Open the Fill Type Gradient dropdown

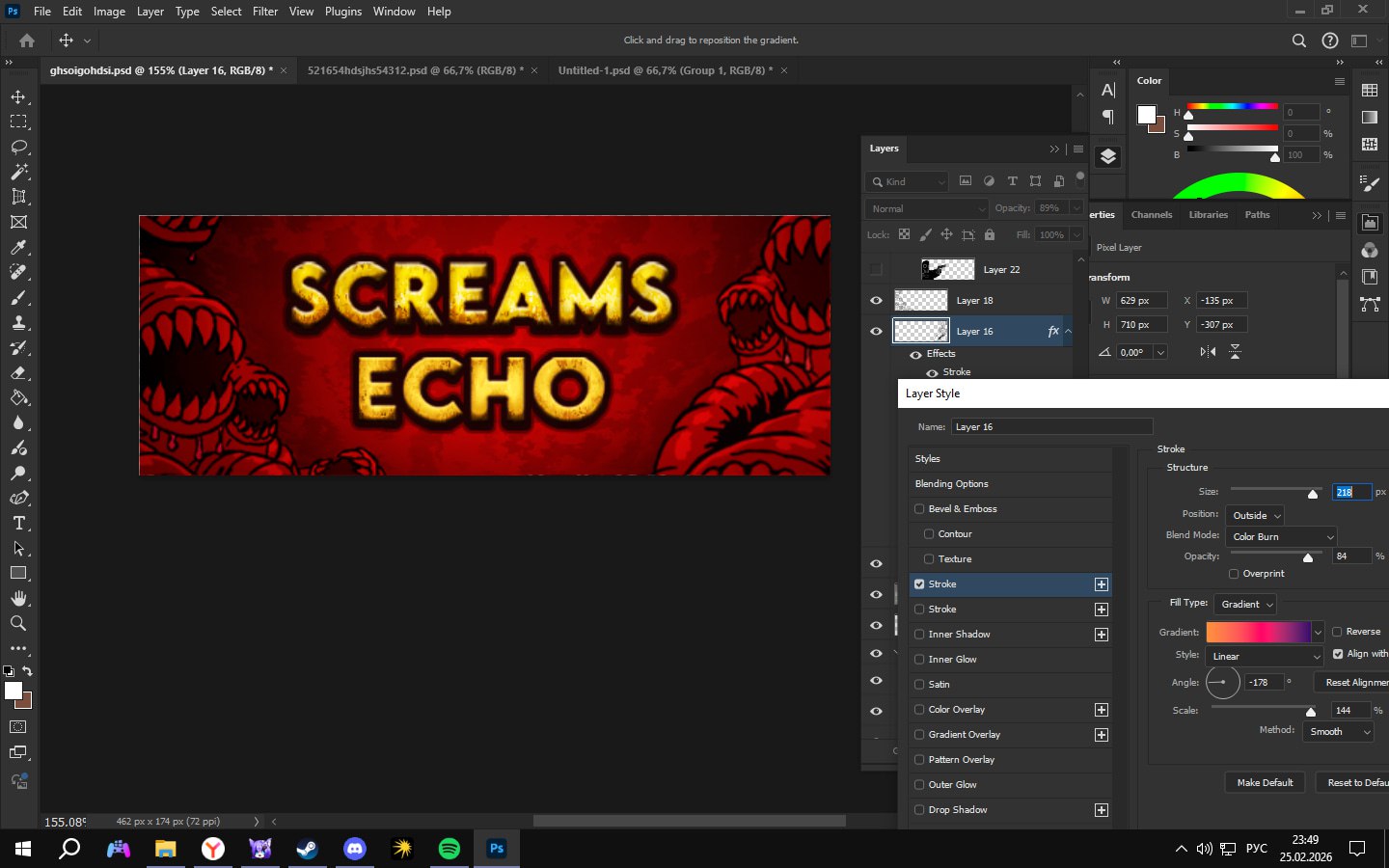coord(1245,605)
